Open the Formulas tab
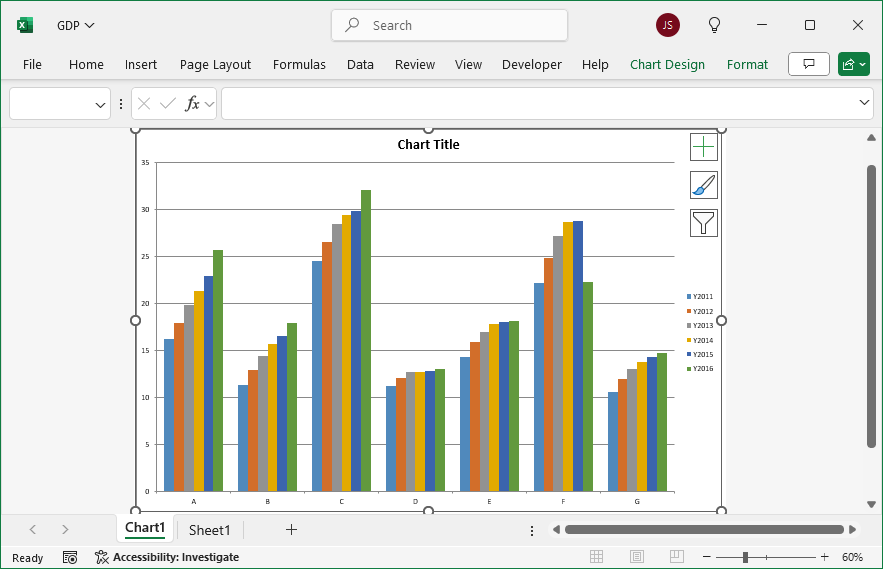The width and height of the screenshot is (883, 569). pyautogui.click(x=299, y=65)
